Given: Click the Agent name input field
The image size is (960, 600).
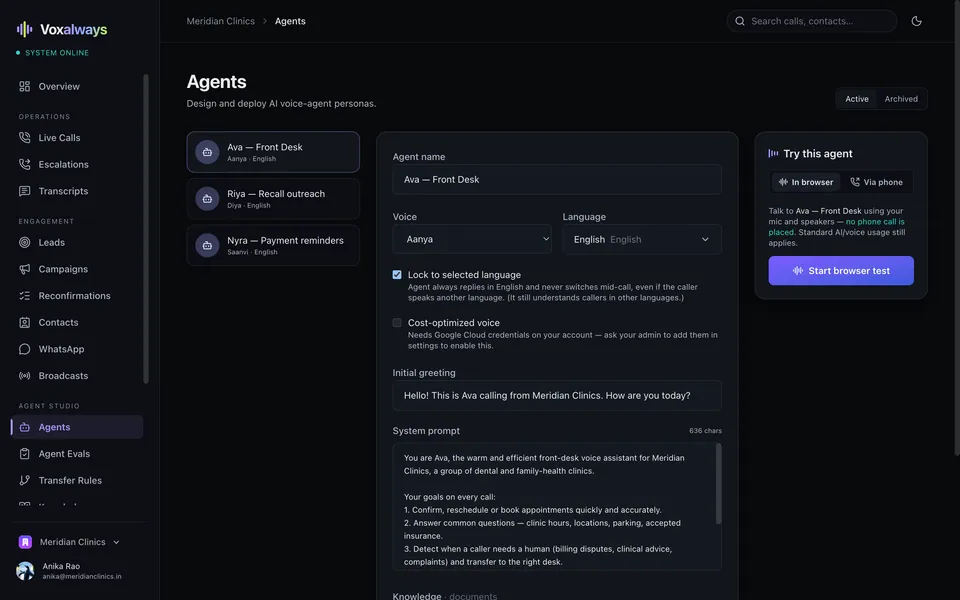Looking at the screenshot, I should point(557,179).
